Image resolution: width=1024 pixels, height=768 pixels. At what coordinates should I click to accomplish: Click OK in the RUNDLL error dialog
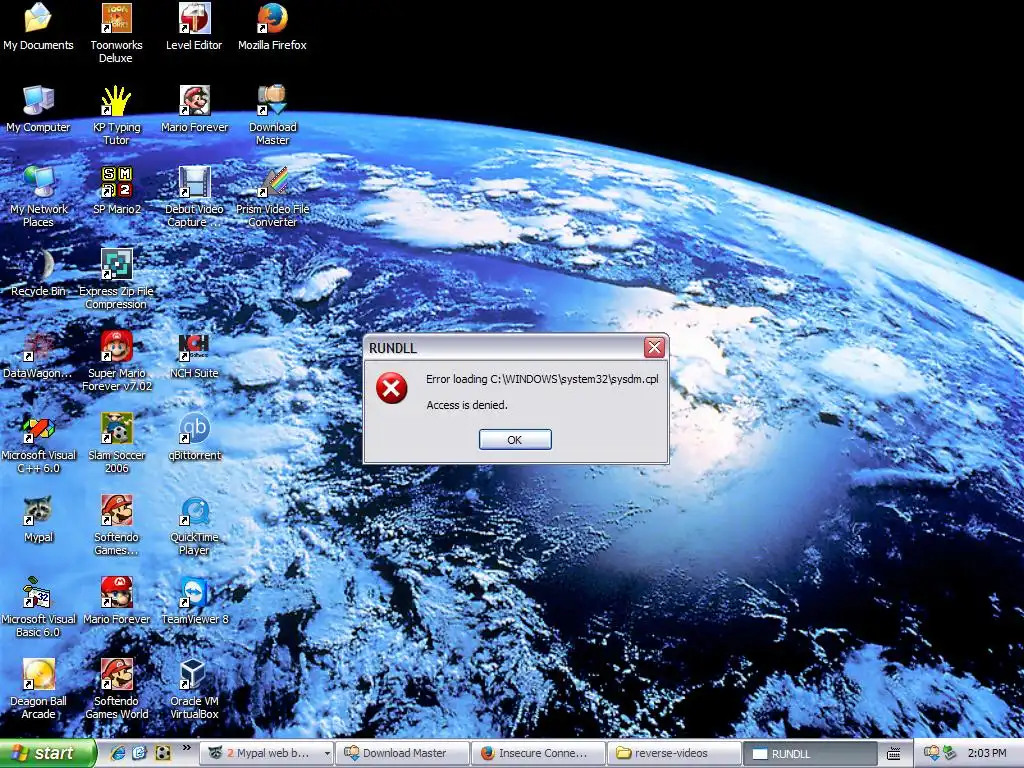(515, 440)
